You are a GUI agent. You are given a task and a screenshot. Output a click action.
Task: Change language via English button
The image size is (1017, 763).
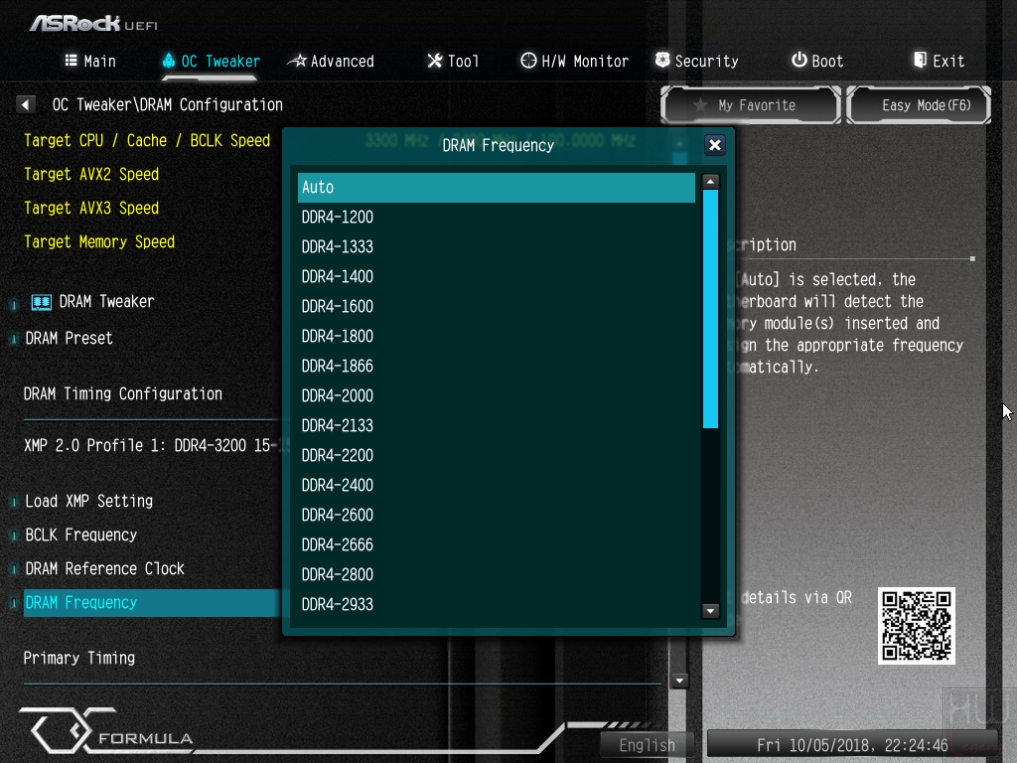click(x=647, y=745)
